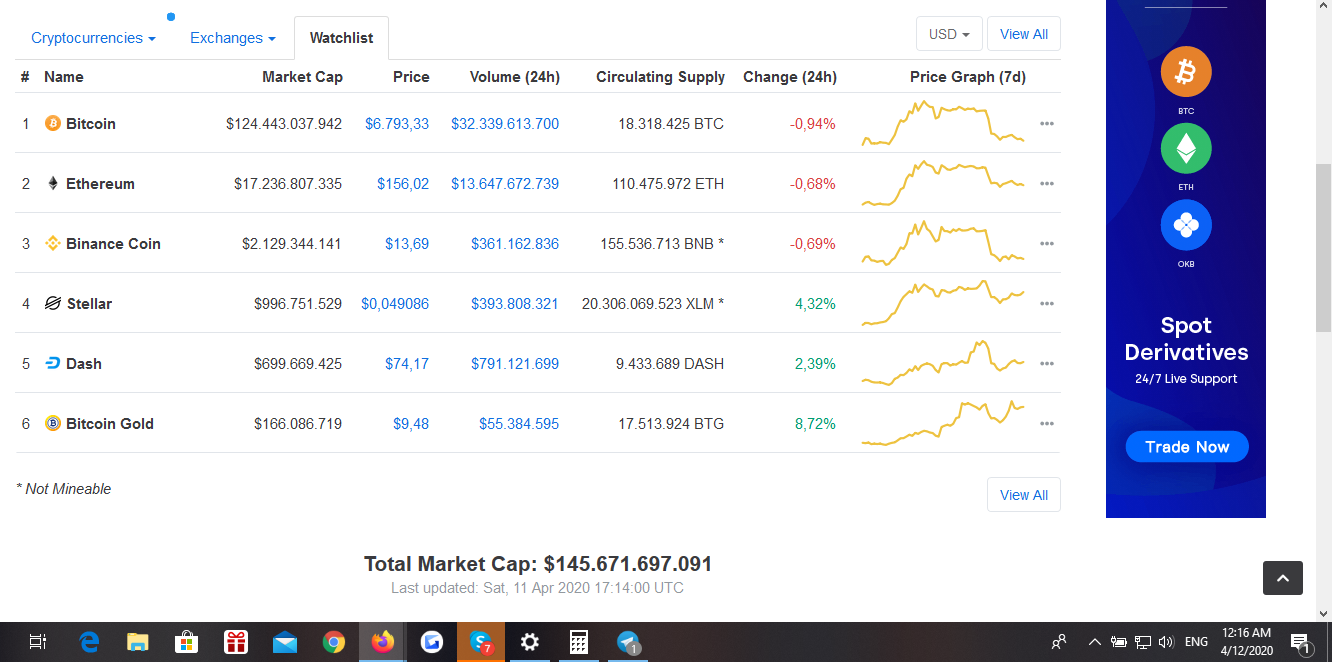Open the three-dot menu for Ethereum row

click(x=1047, y=184)
